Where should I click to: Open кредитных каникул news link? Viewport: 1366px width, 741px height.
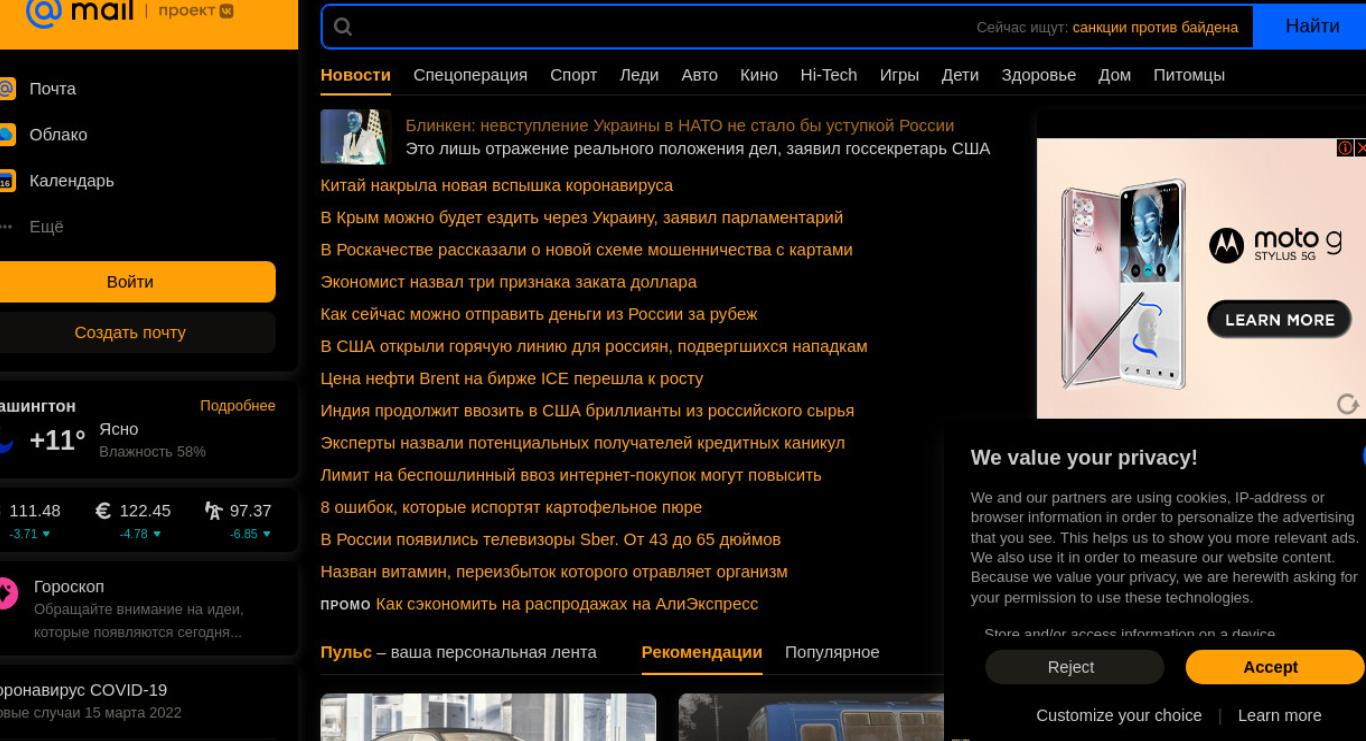[x=583, y=442]
